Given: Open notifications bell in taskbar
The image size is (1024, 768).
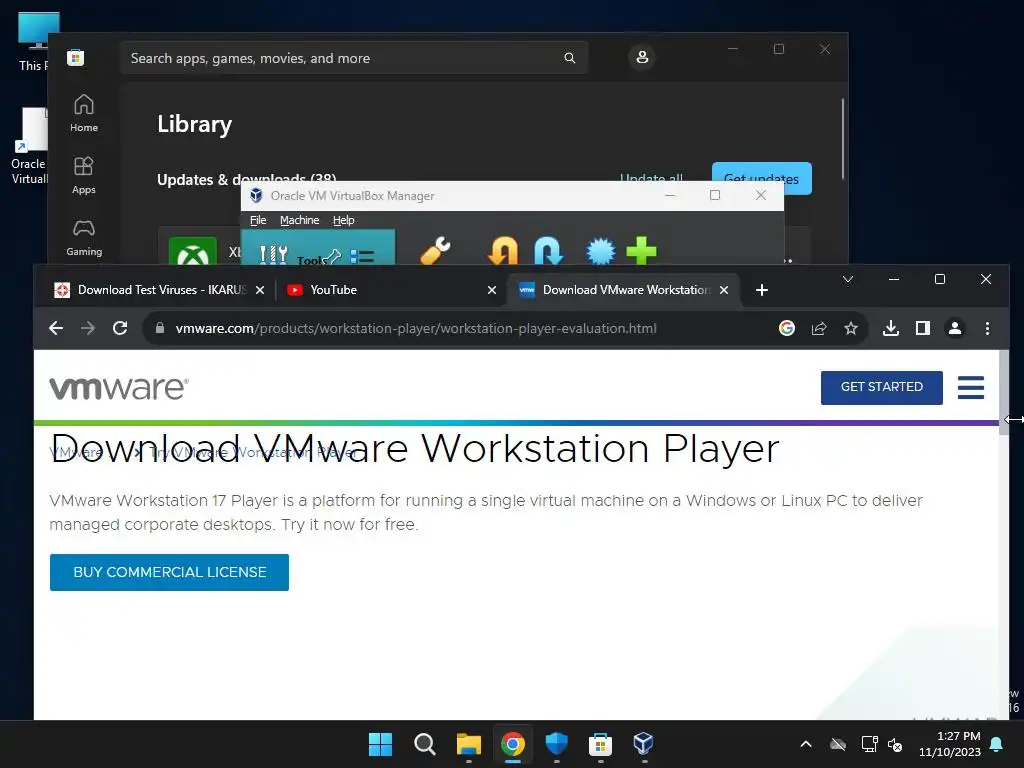Looking at the screenshot, I should pos(997,744).
